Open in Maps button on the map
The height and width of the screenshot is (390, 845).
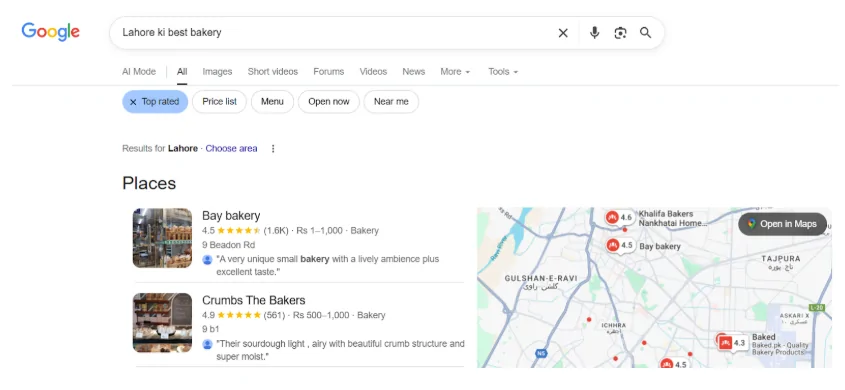tap(782, 224)
